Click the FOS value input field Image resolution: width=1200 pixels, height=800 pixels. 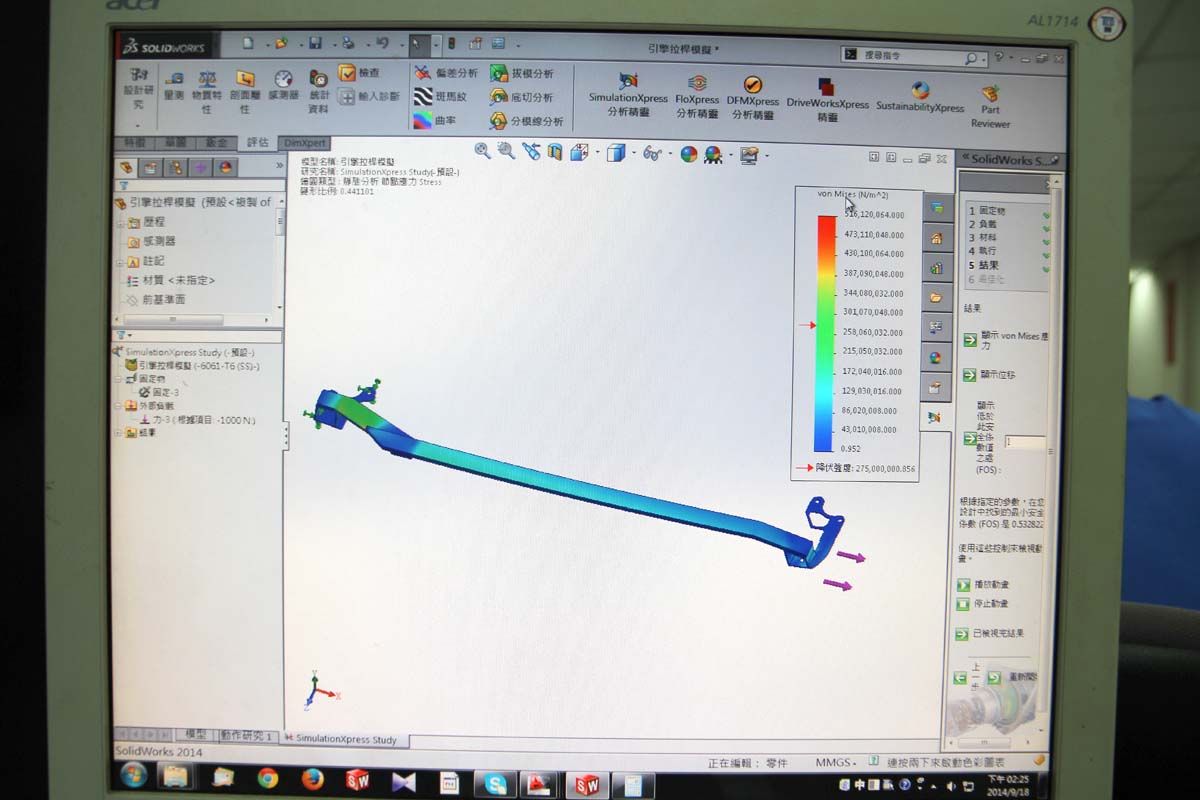tap(1024, 441)
